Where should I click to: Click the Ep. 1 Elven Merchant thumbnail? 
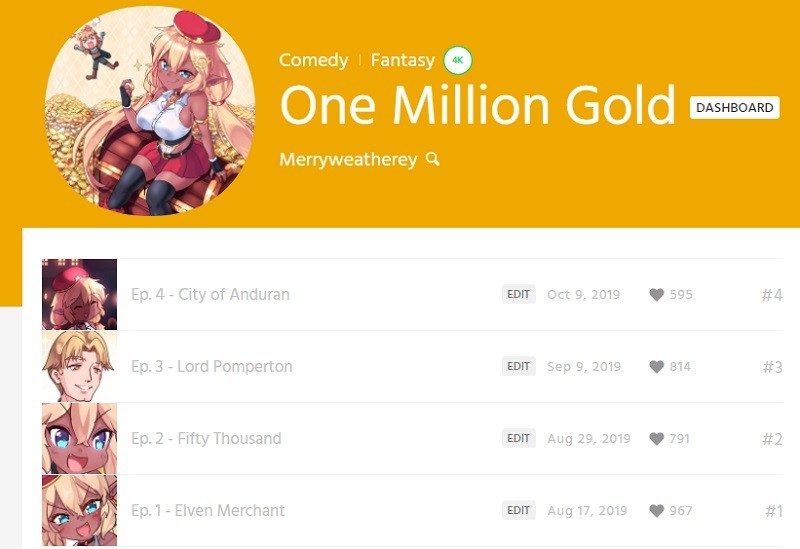pos(79,510)
